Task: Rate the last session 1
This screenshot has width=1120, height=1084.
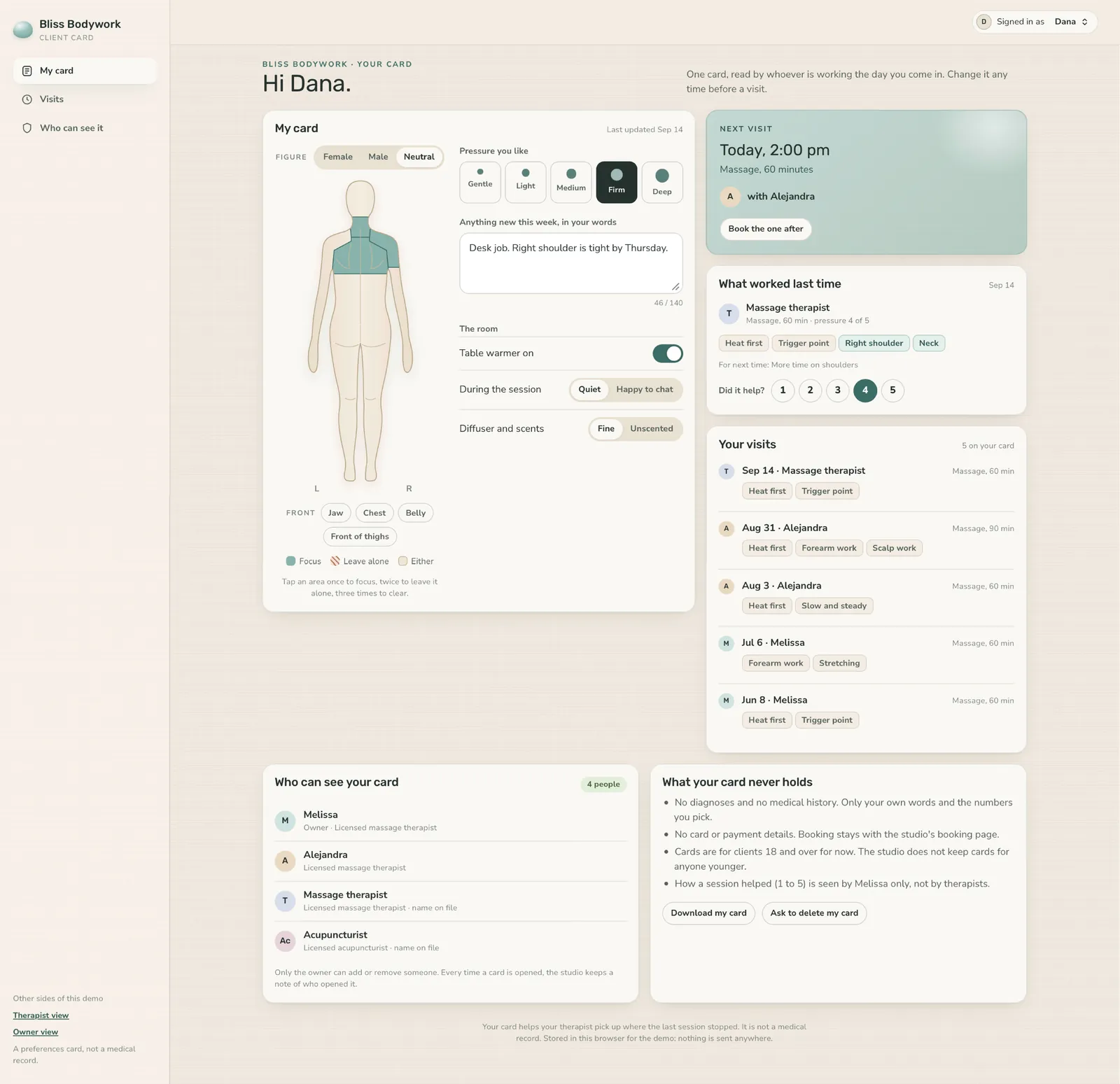Action: (783, 390)
